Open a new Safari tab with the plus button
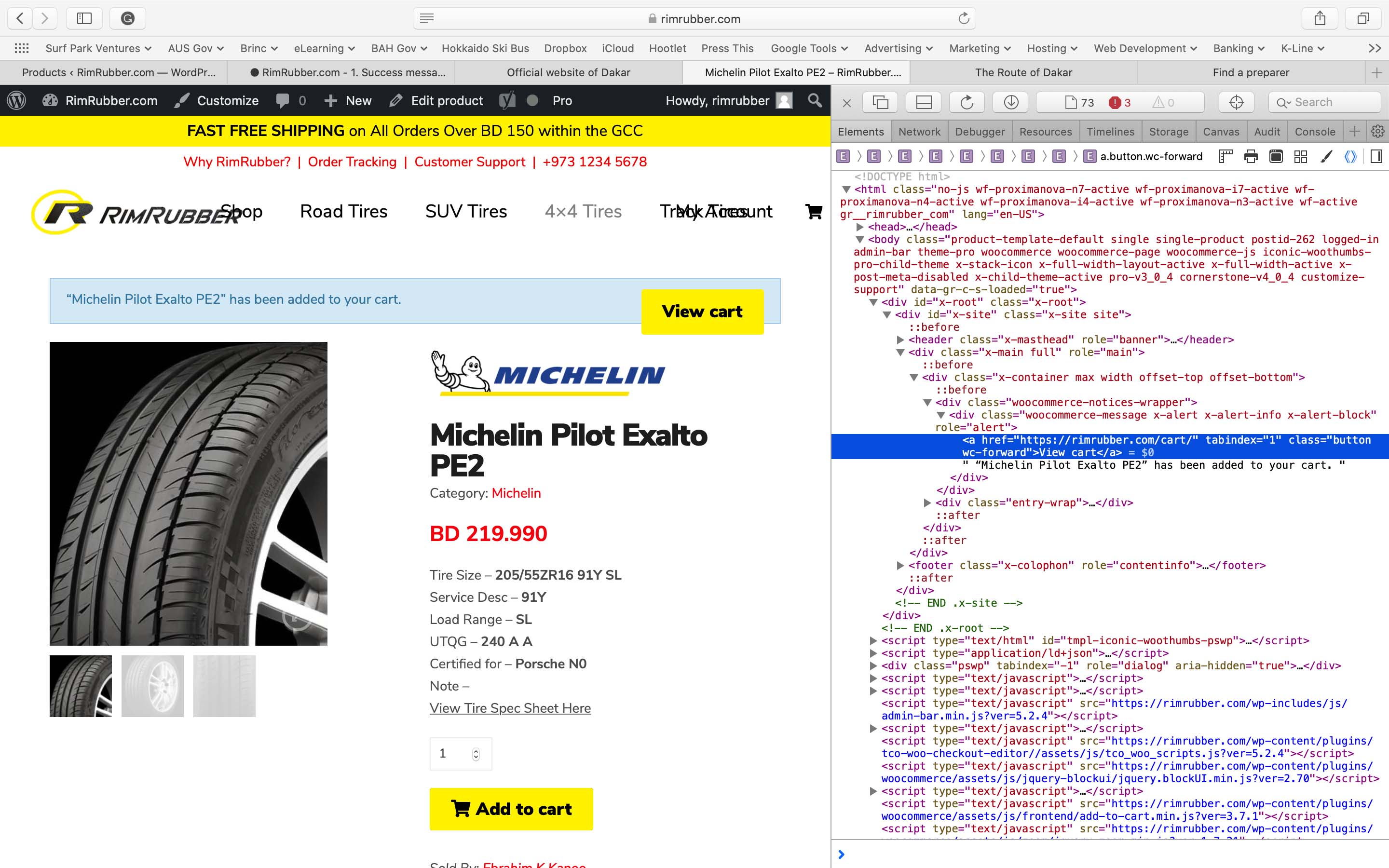1389x868 pixels. (1377, 72)
